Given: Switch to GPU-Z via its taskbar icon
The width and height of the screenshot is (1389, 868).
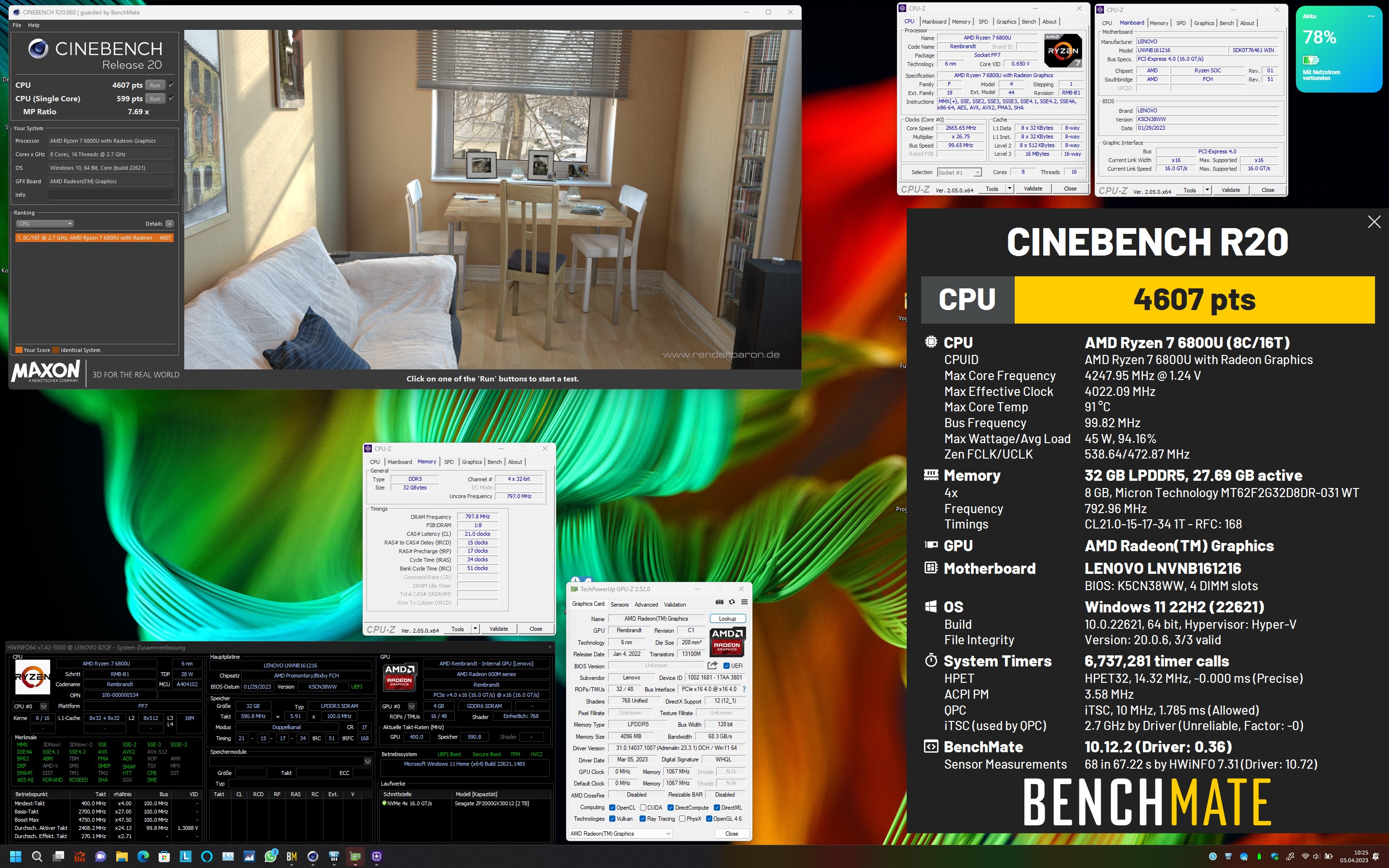Looking at the screenshot, I should click(x=355, y=856).
